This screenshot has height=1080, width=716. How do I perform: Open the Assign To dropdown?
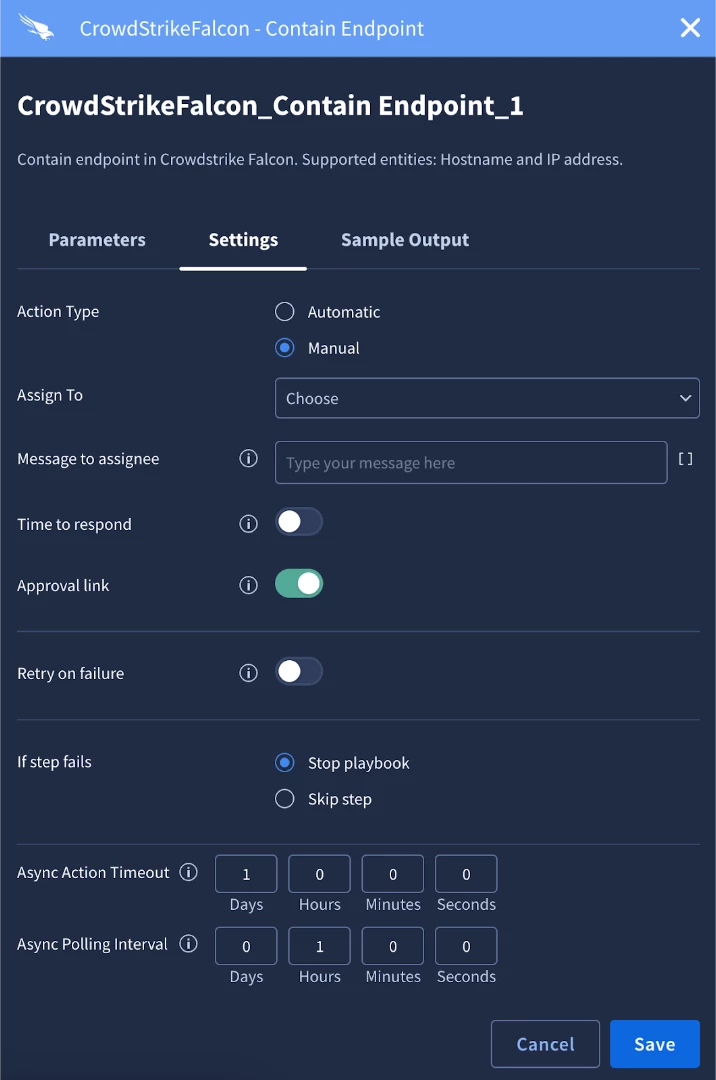tap(487, 398)
